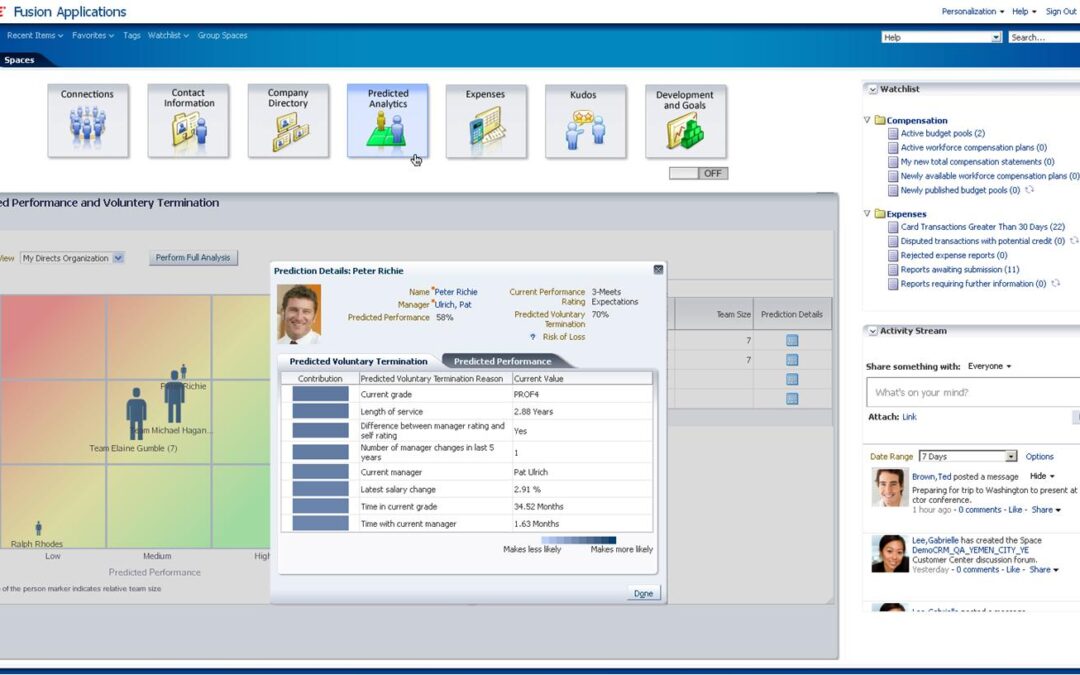Open the Contact Information tile
The width and height of the screenshot is (1080, 675).
[x=188, y=121]
